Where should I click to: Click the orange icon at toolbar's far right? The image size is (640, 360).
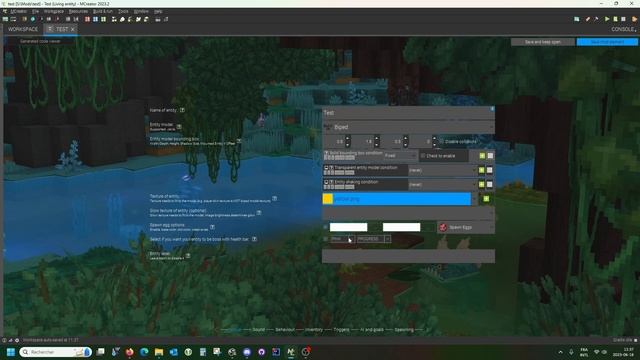coord(634,19)
